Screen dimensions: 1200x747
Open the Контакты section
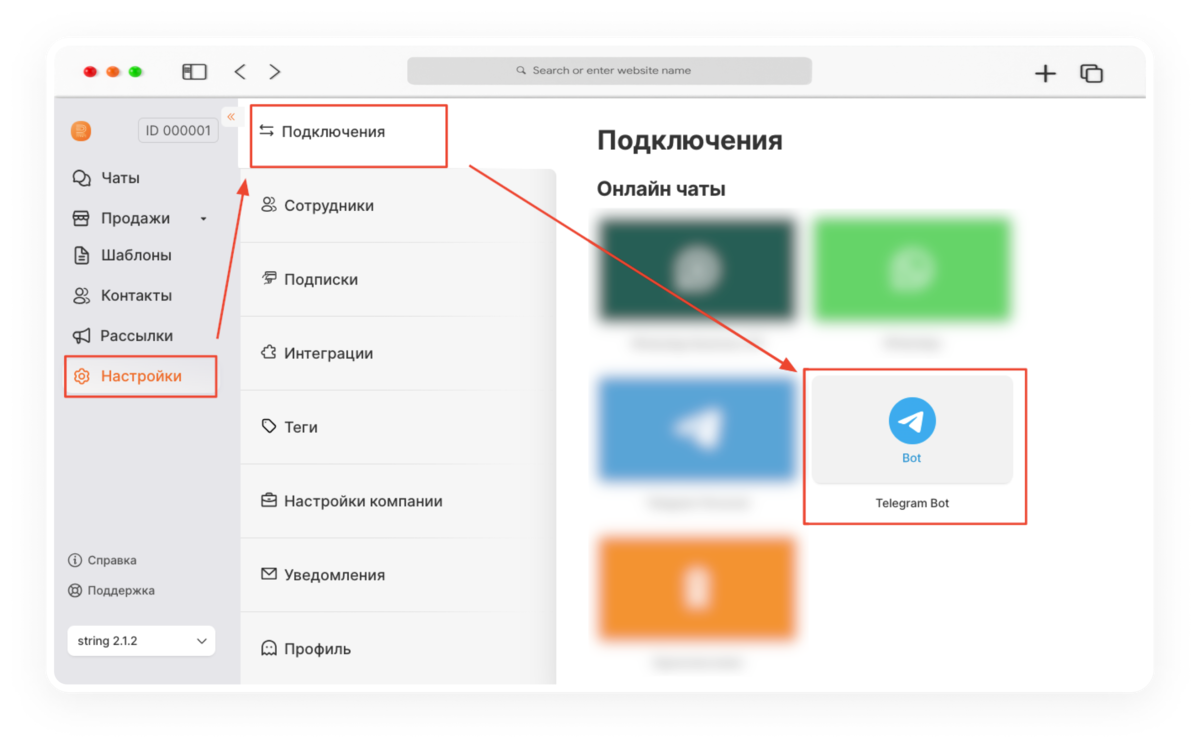pos(136,295)
